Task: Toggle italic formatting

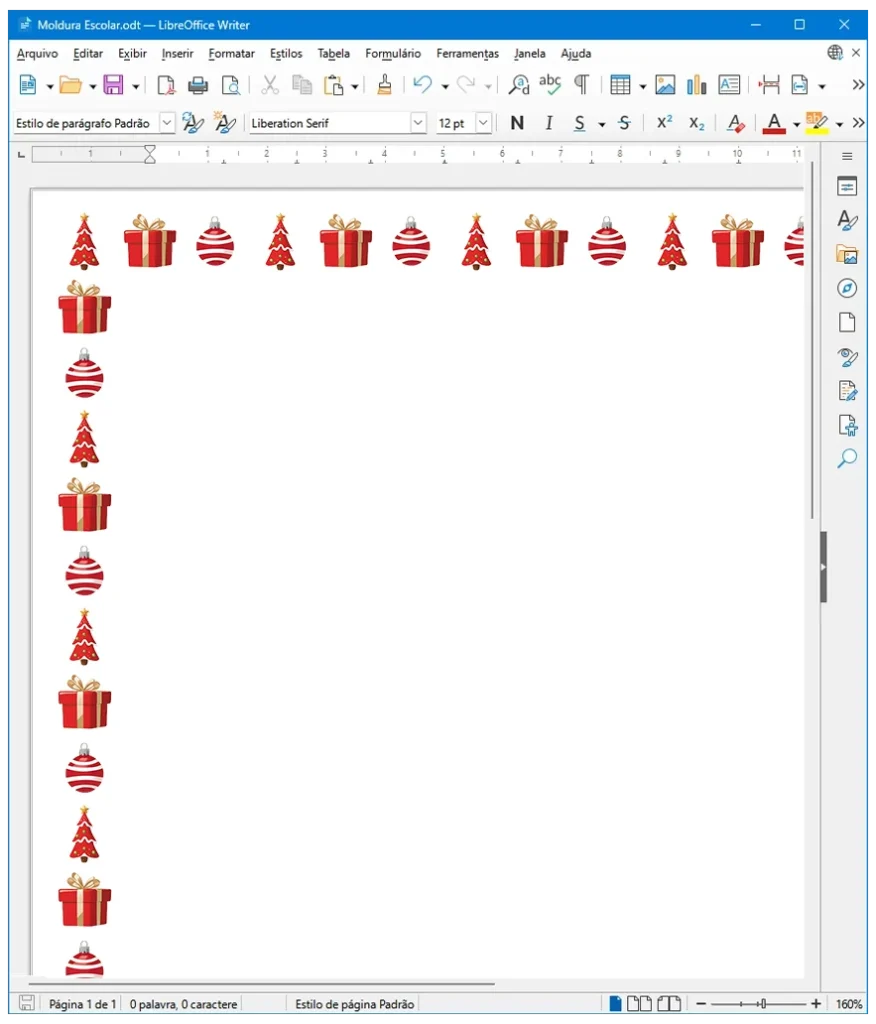Action: point(548,123)
